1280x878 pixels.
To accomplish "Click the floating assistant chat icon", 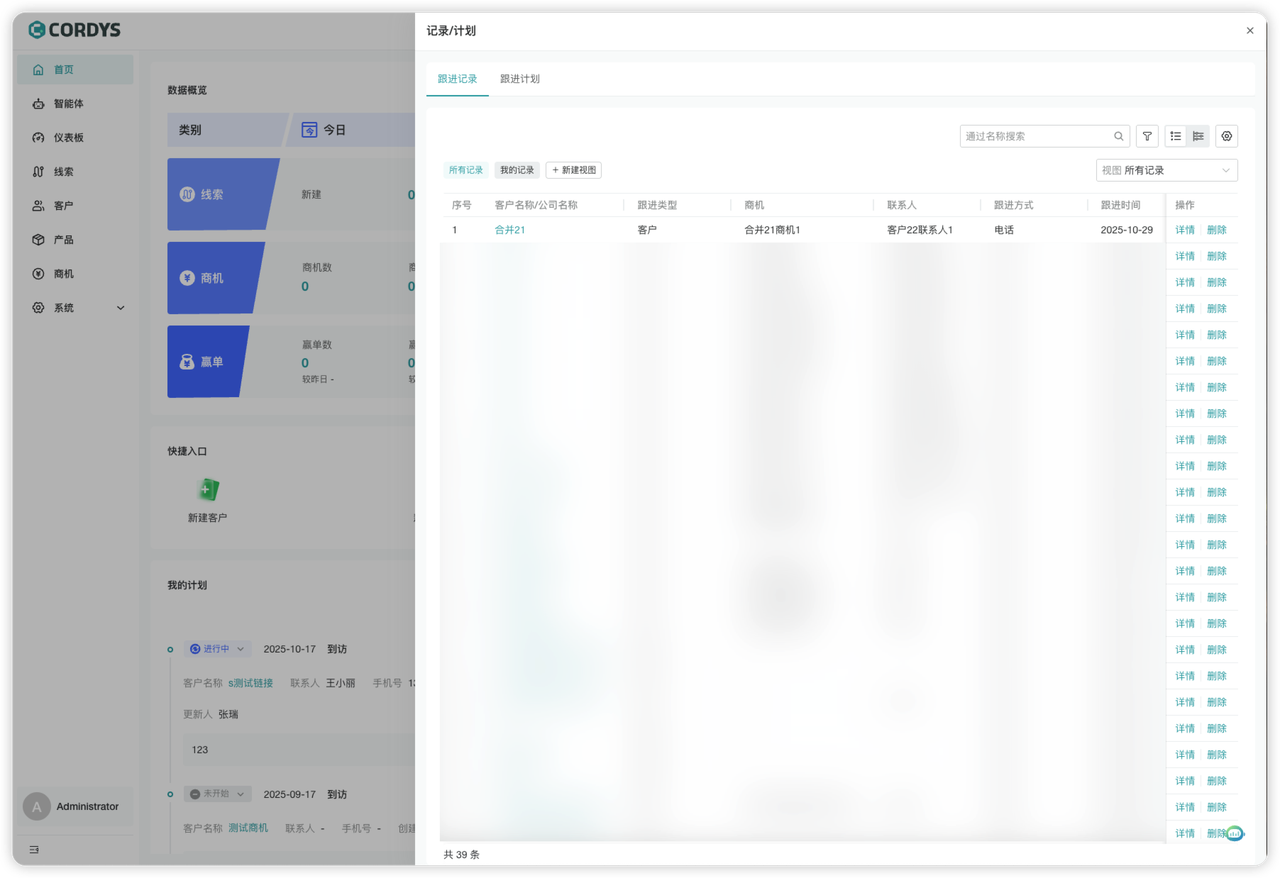I will coord(1235,833).
